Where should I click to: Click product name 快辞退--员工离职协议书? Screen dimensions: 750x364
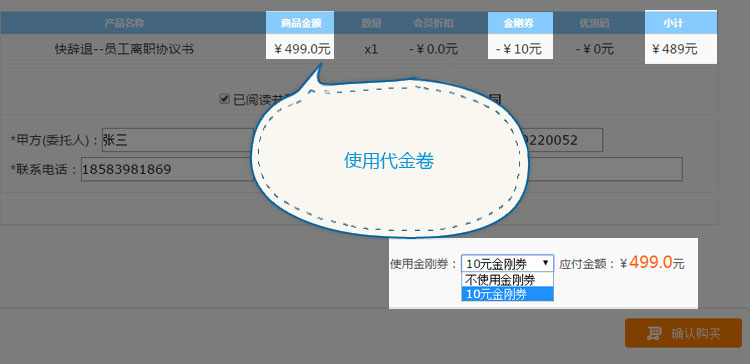(124, 48)
